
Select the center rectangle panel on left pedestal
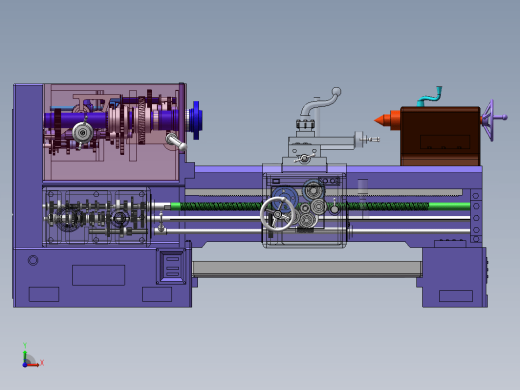(x=99, y=275)
